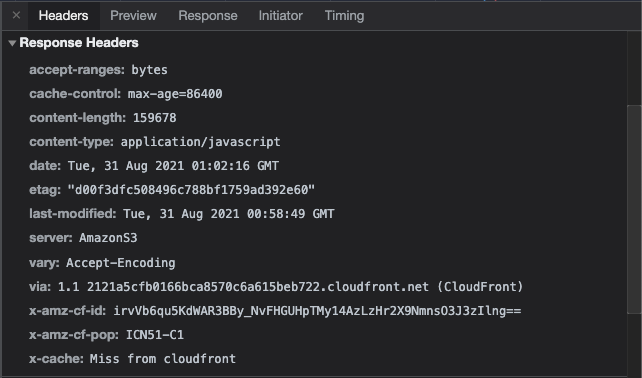Select the last-modified header name
Viewport: 642px width, 378px height.
pyautogui.click(x=72, y=214)
